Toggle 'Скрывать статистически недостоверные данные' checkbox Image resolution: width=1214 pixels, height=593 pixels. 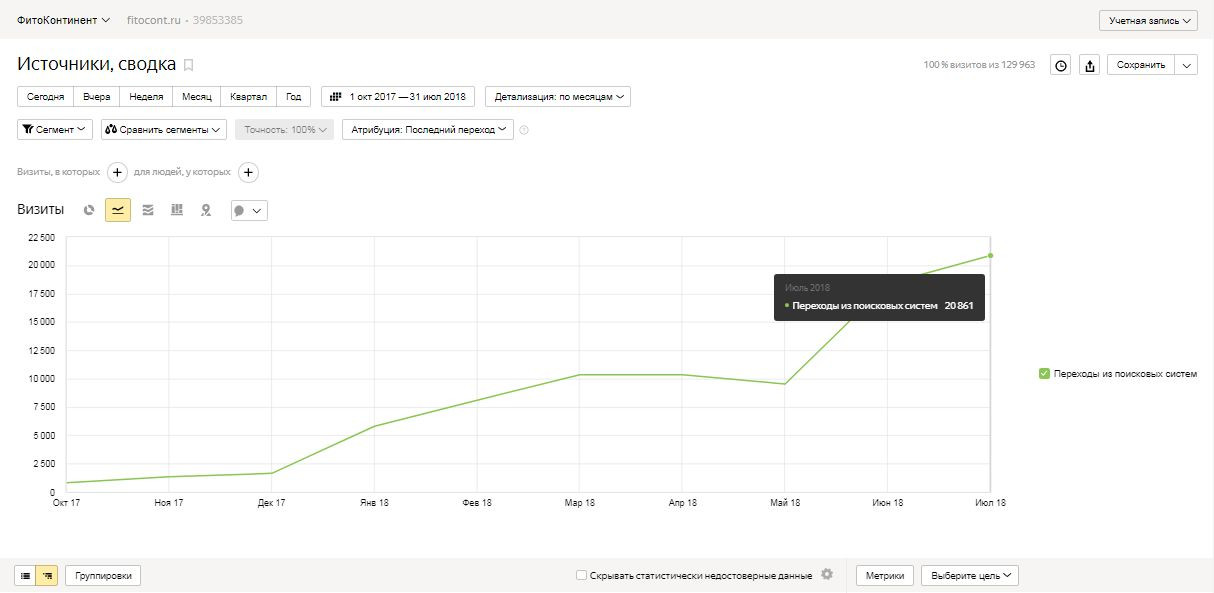[581, 575]
